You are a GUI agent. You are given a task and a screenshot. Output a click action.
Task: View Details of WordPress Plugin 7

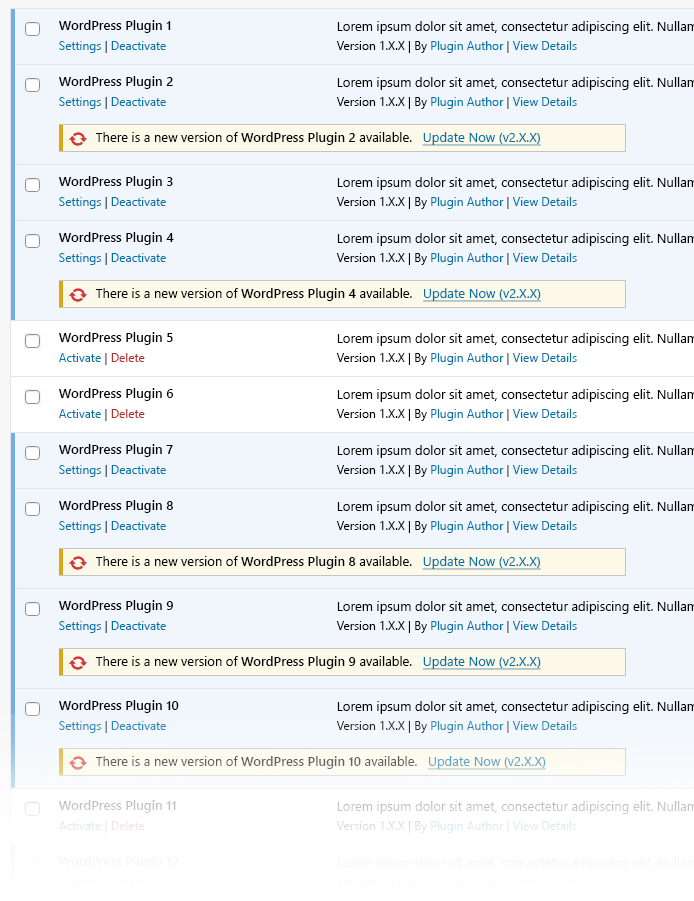(545, 470)
